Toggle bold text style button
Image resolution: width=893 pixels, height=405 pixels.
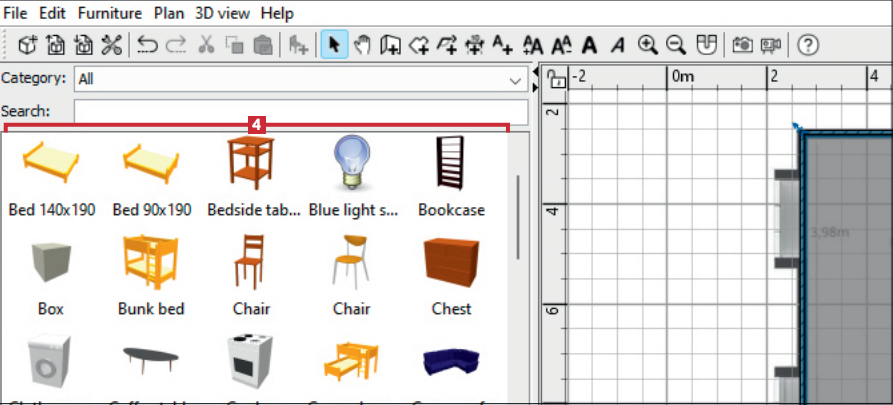[590, 45]
